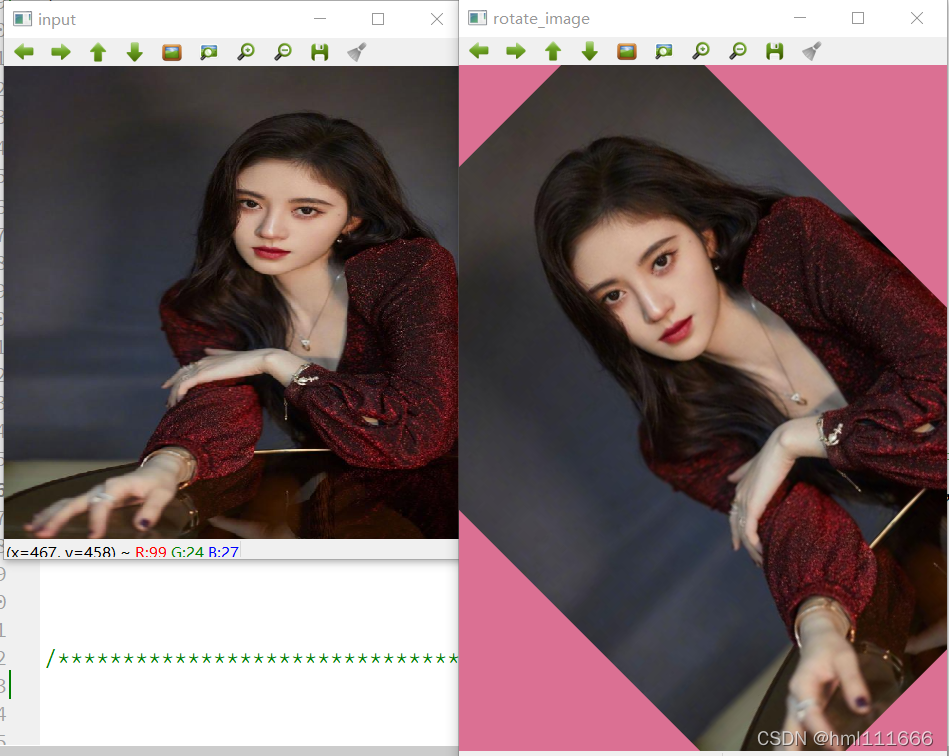Click the 'B:27' blue value in status bar

tap(223, 552)
